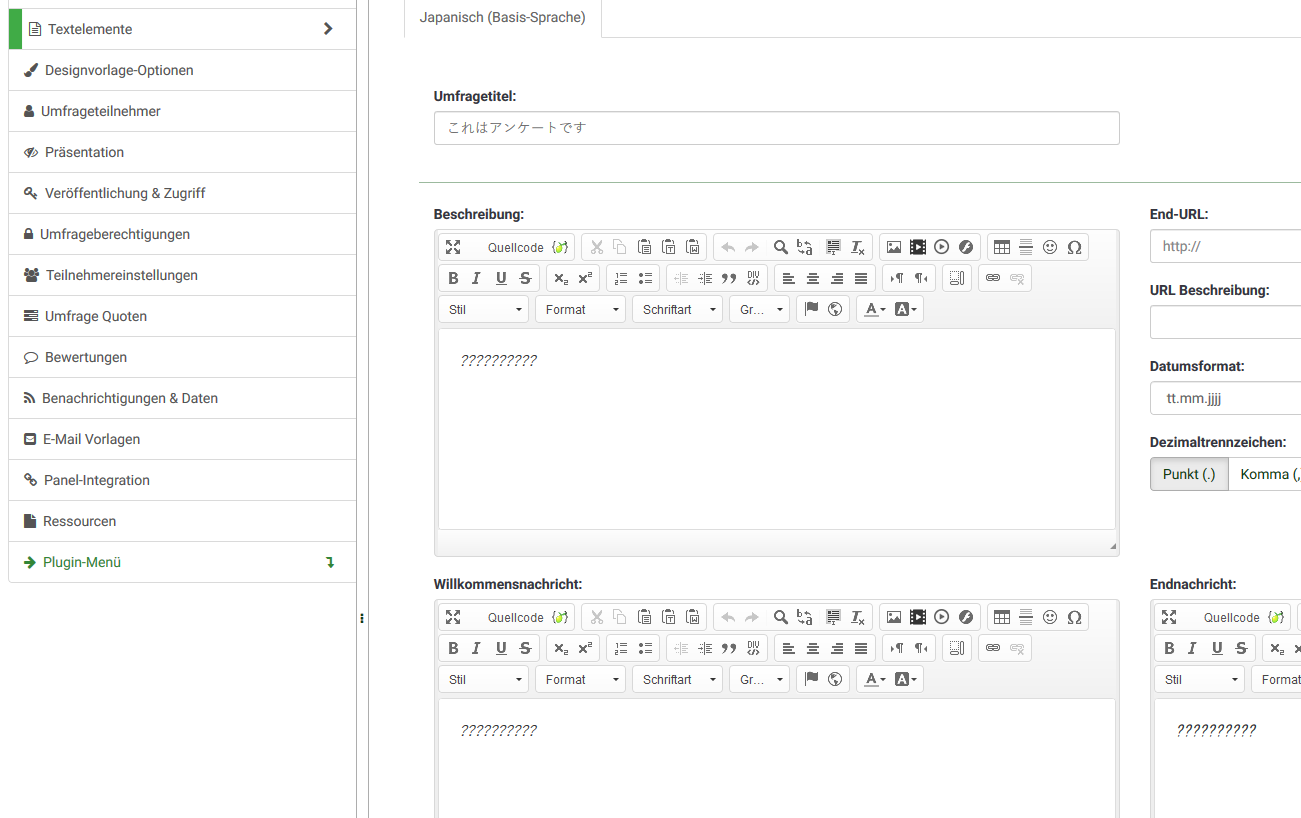Click the Copy icon in Beschreibung toolbar
The image size is (1301, 818).
tap(620, 247)
